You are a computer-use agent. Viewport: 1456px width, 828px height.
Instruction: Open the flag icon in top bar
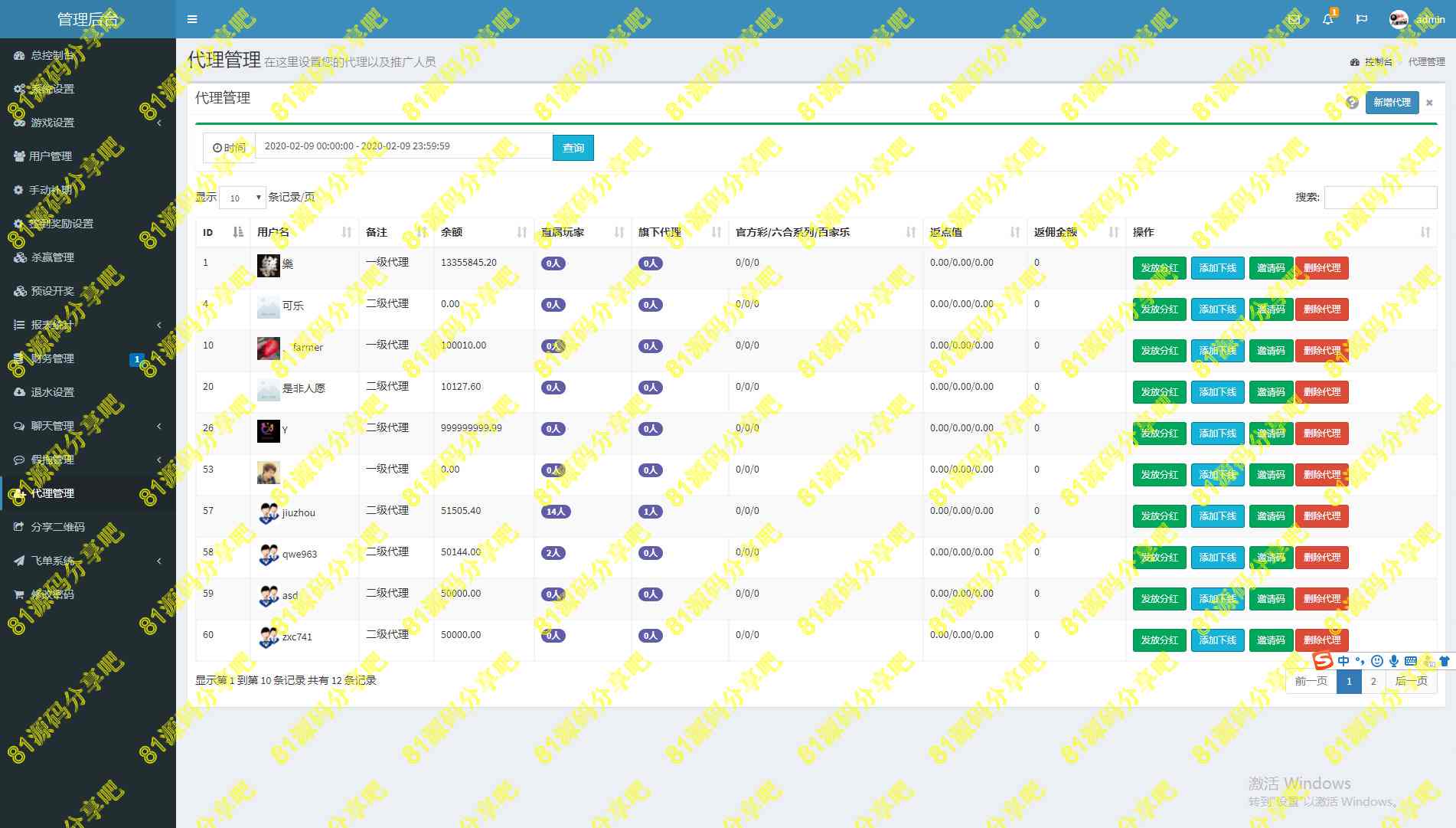[1361, 19]
